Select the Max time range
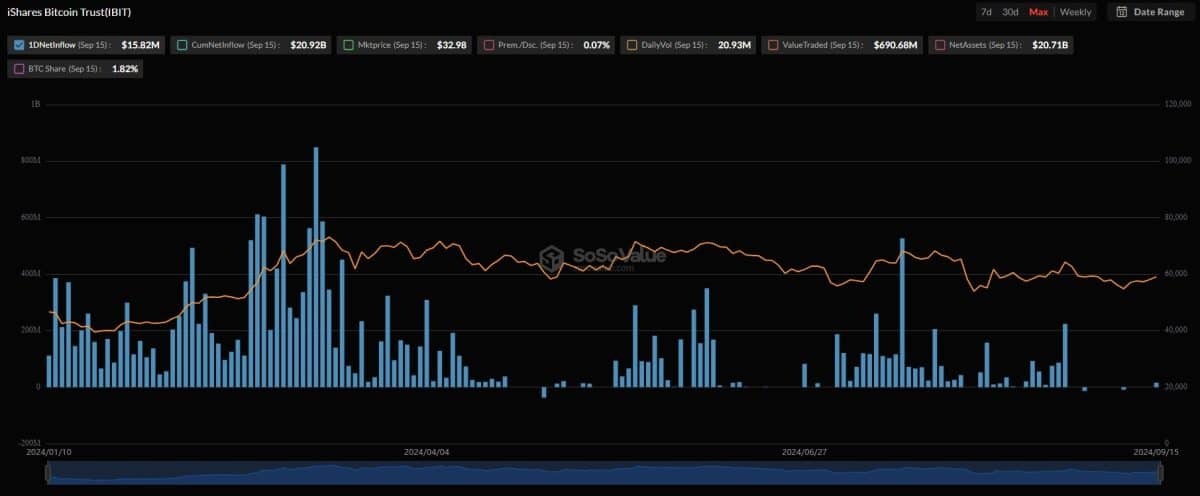Image resolution: width=1200 pixels, height=496 pixels. [x=1038, y=12]
